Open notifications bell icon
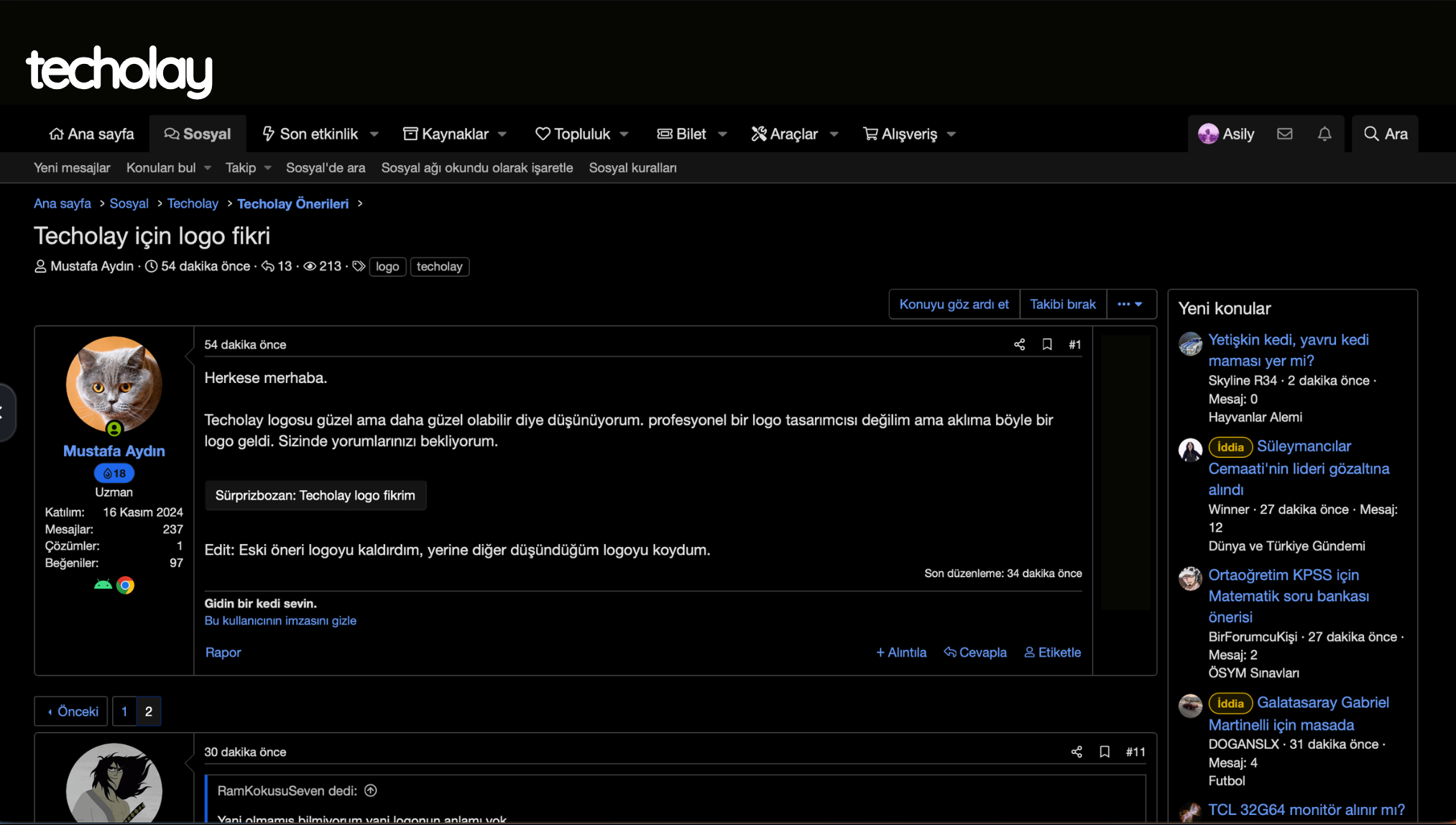 click(x=1324, y=134)
